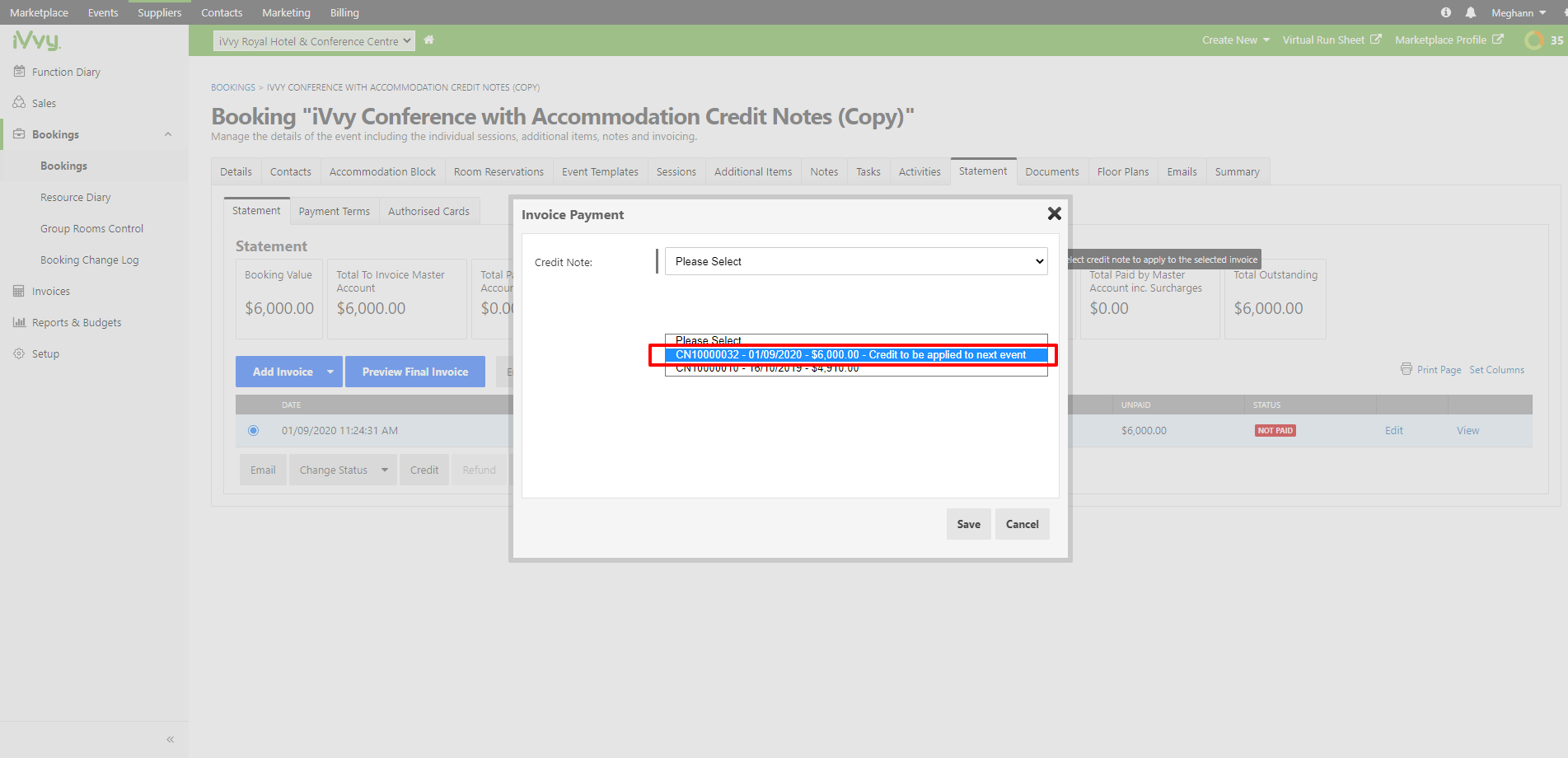
Task: Click the Email button below invoice
Action: point(263,470)
